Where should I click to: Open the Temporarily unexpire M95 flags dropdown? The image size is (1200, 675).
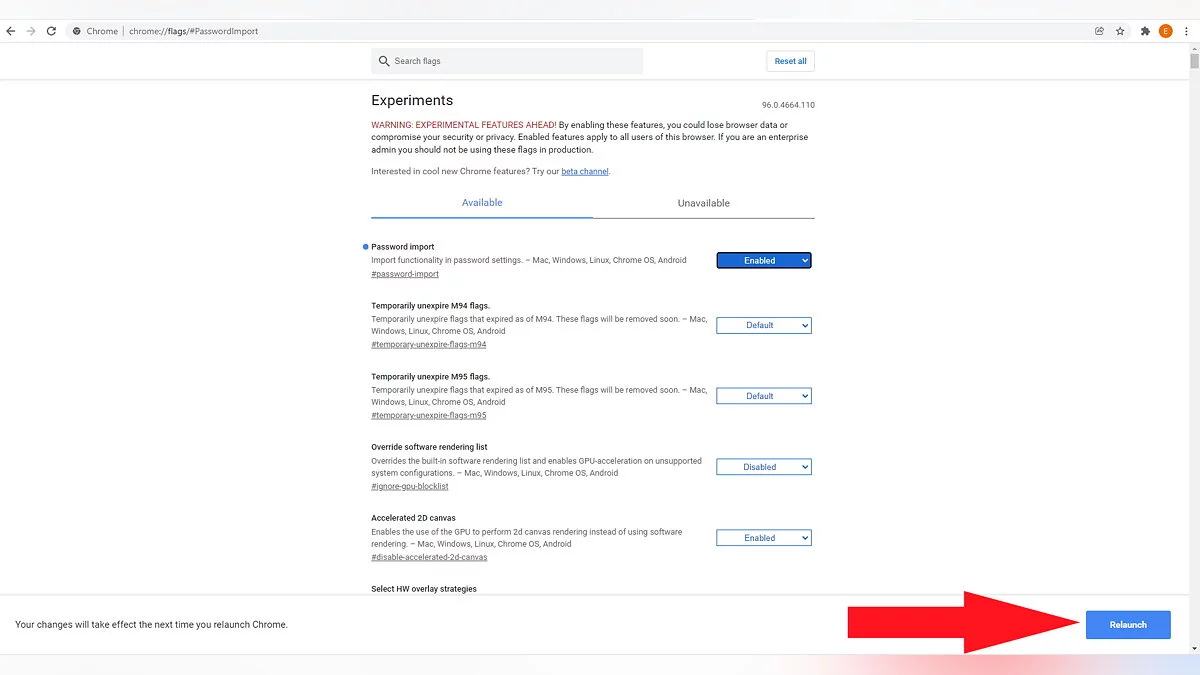(764, 396)
